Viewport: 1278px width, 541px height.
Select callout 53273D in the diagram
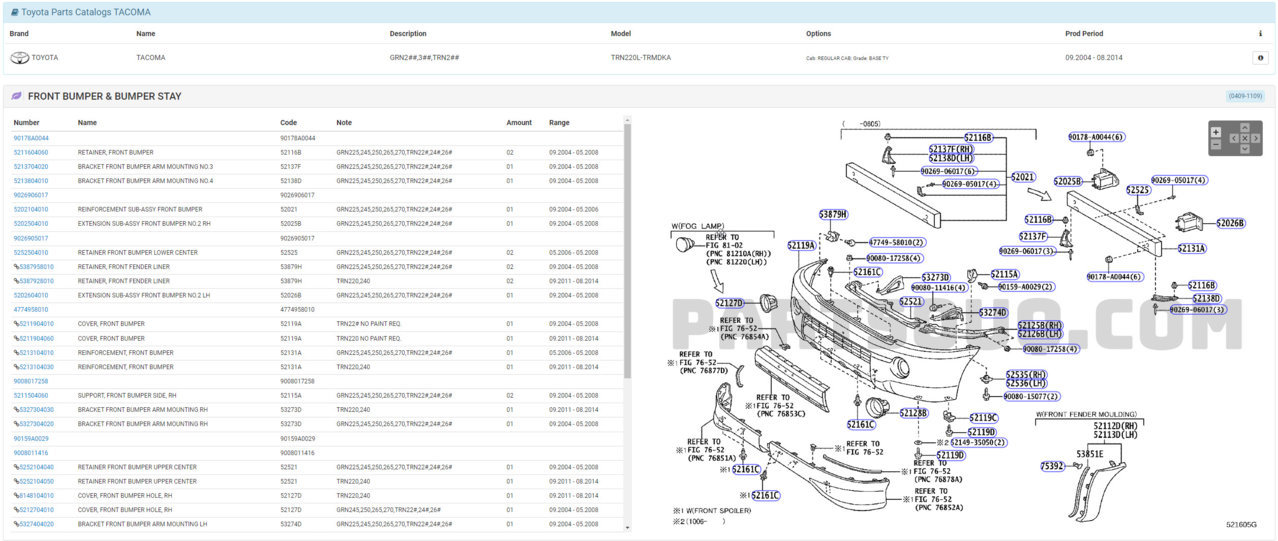point(936,277)
